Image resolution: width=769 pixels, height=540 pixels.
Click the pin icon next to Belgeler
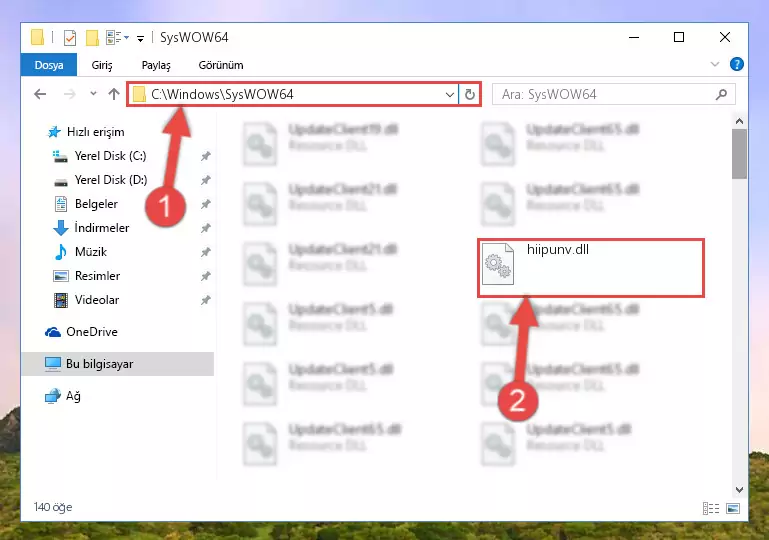205,204
